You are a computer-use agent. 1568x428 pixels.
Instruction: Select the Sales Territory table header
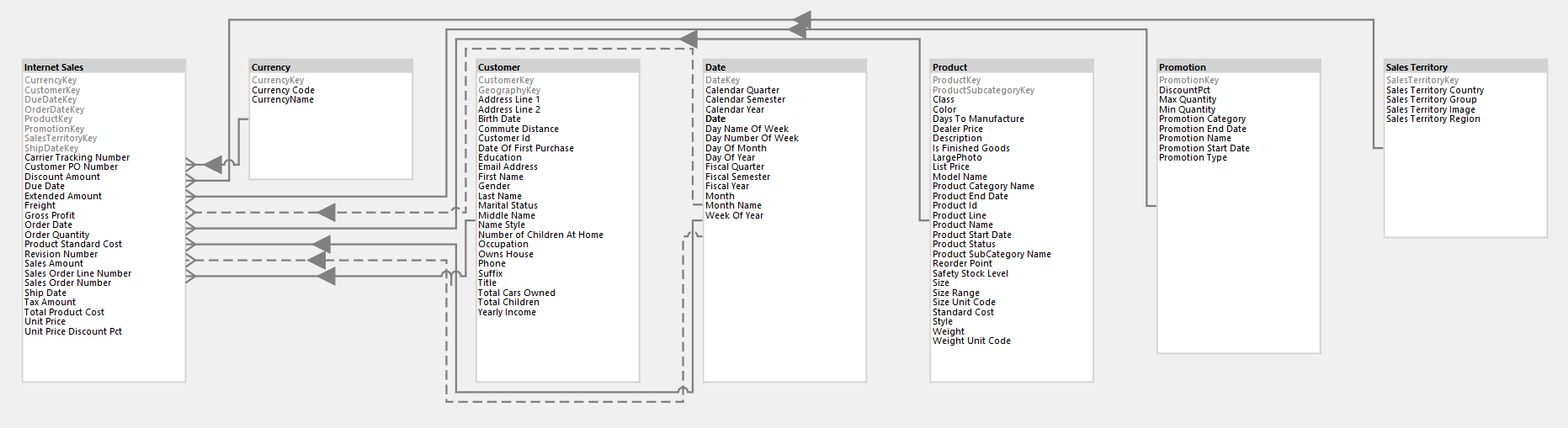(x=1465, y=66)
